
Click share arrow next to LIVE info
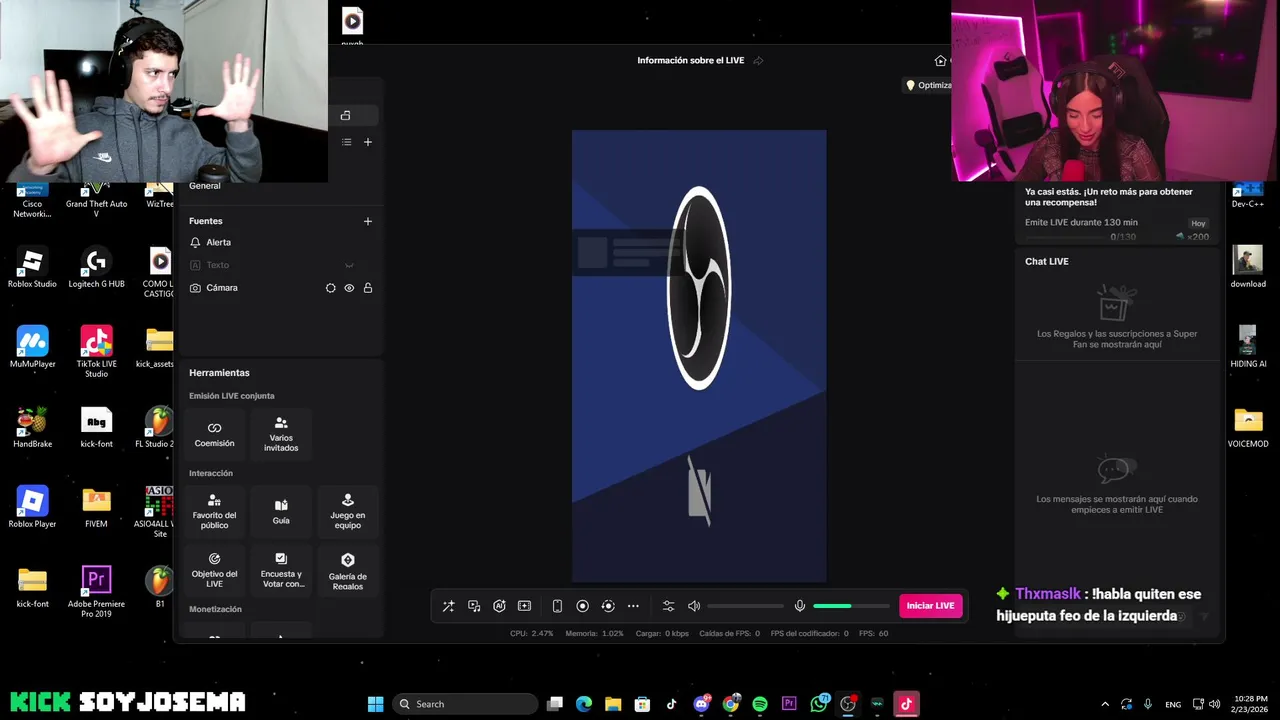pyautogui.click(x=758, y=61)
